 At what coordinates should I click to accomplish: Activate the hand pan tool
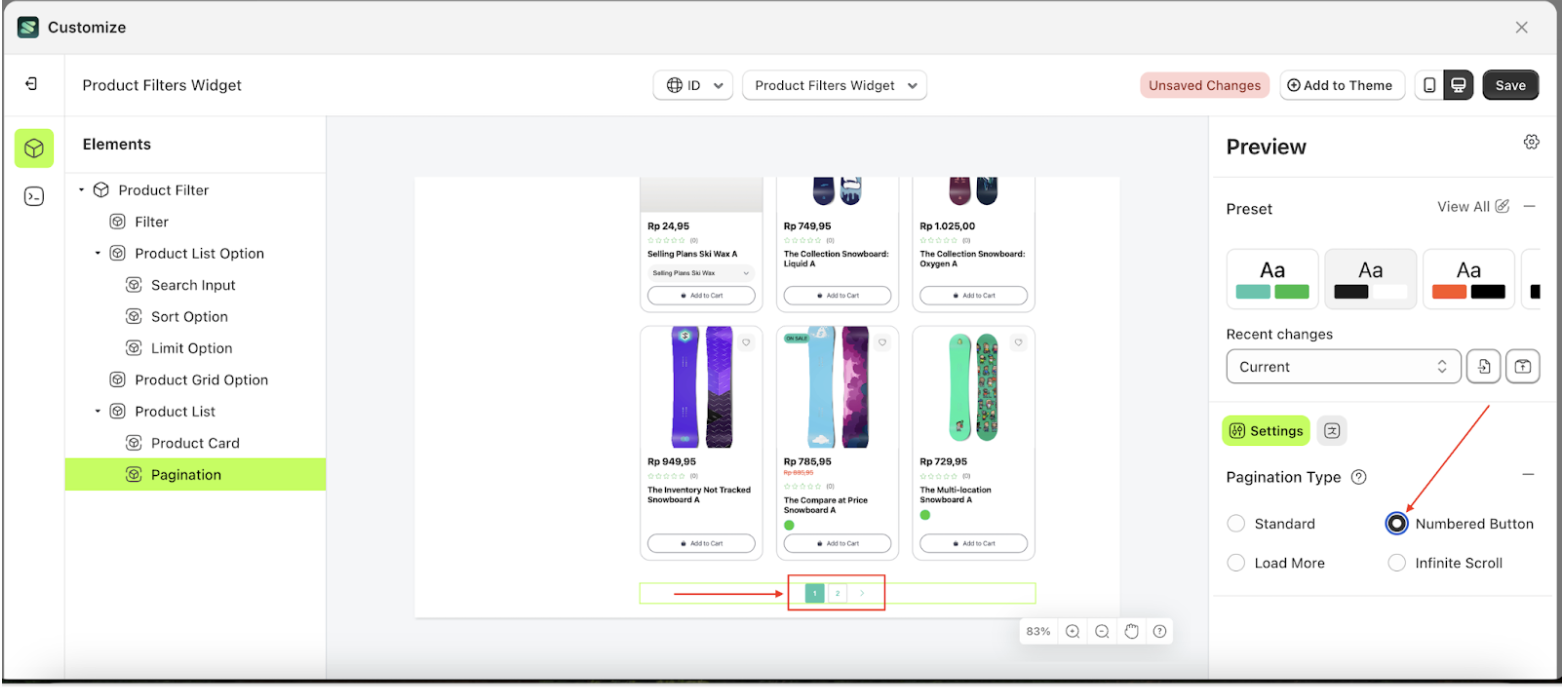coord(1131,631)
